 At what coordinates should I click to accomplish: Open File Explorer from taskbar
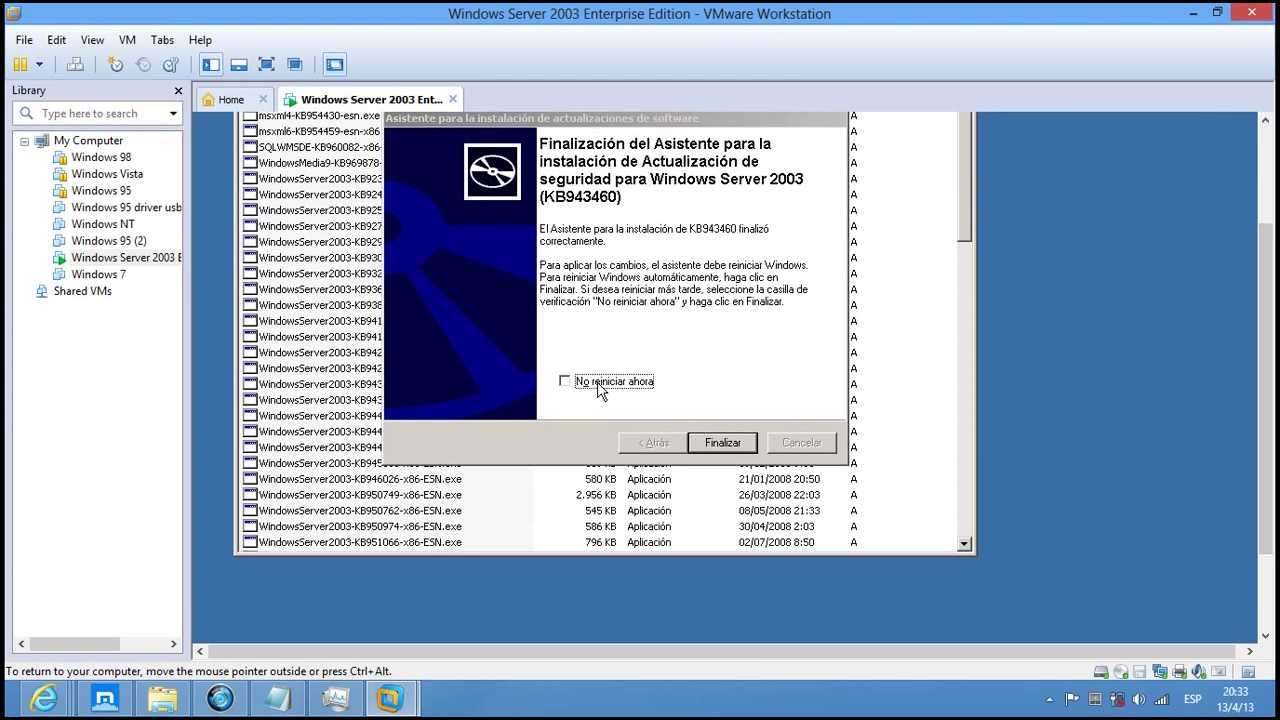pos(162,698)
